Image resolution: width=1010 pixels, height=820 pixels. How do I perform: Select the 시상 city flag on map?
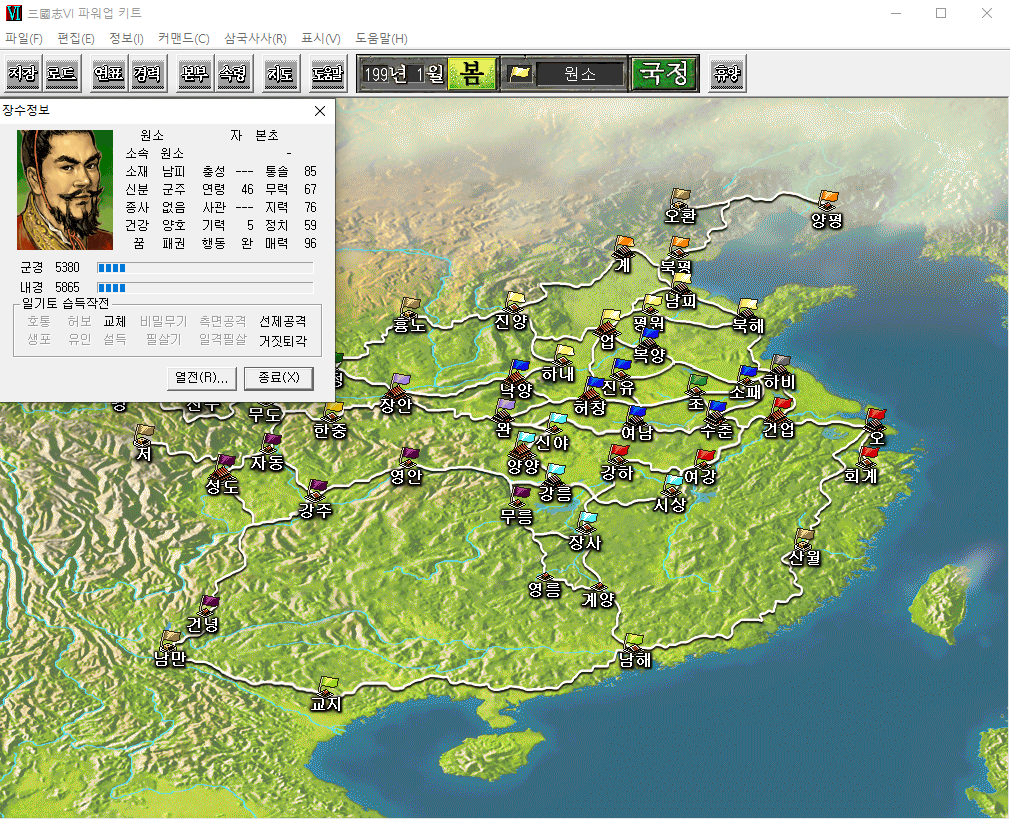point(673,484)
